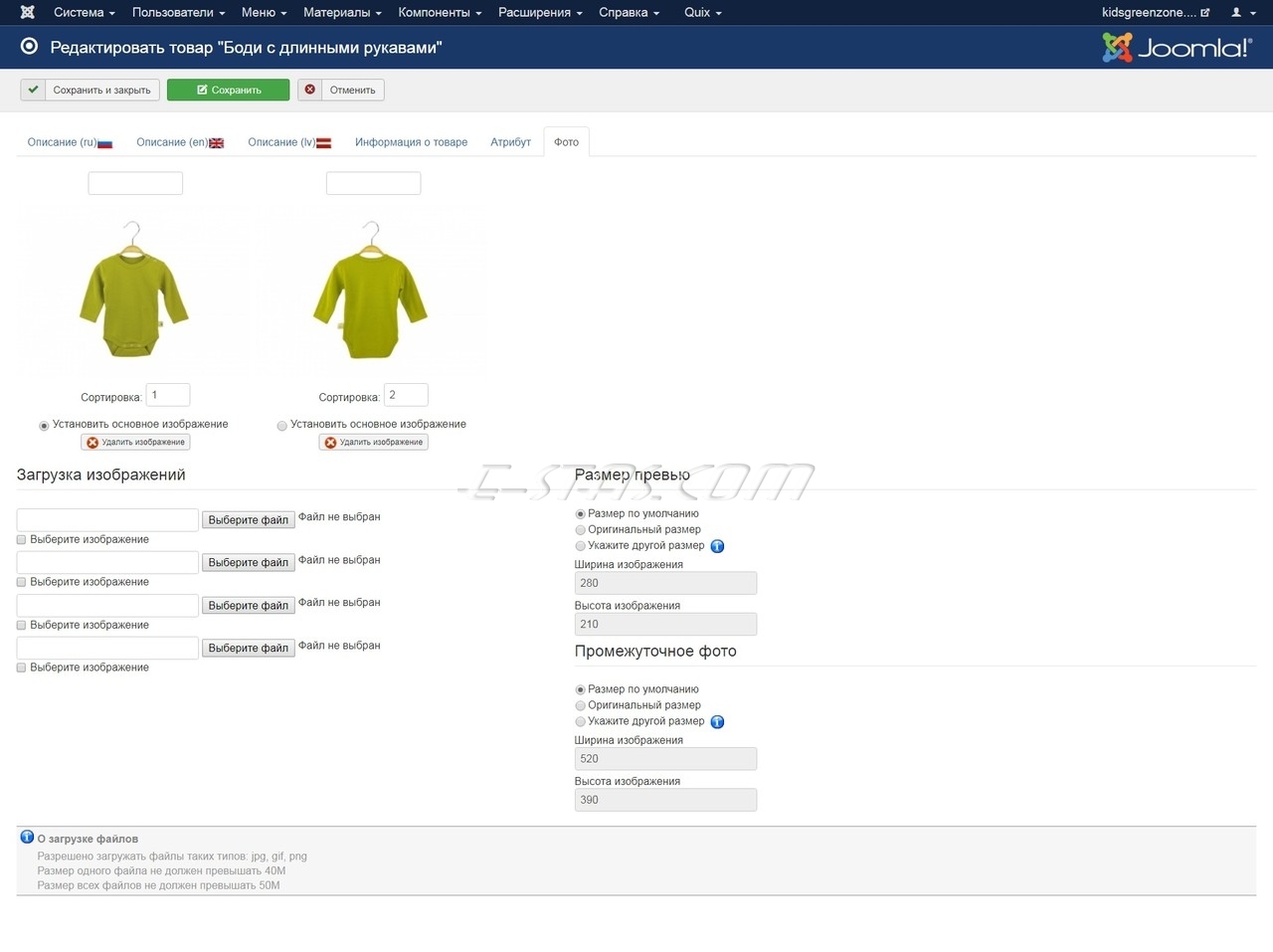Delete the first product image
The image size is (1273, 952).
pos(135,443)
